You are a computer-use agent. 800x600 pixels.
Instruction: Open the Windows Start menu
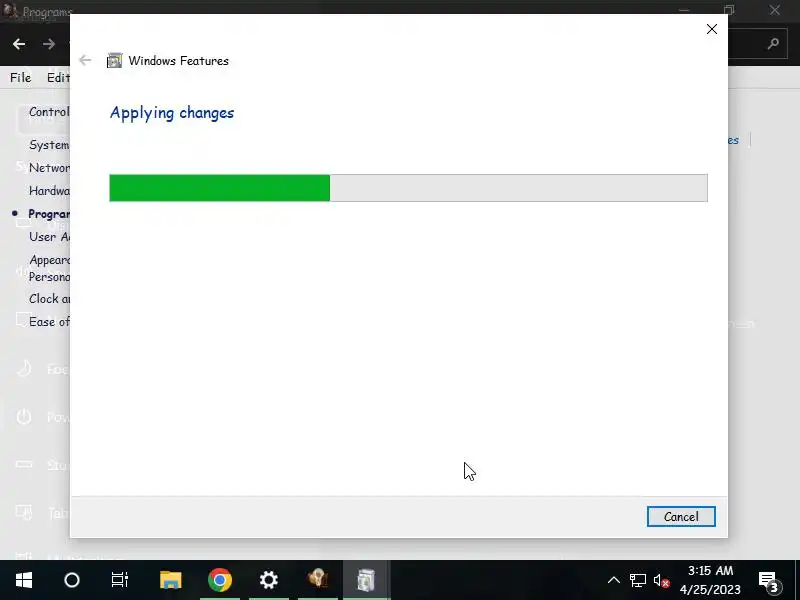pyautogui.click(x=23, y=580)
